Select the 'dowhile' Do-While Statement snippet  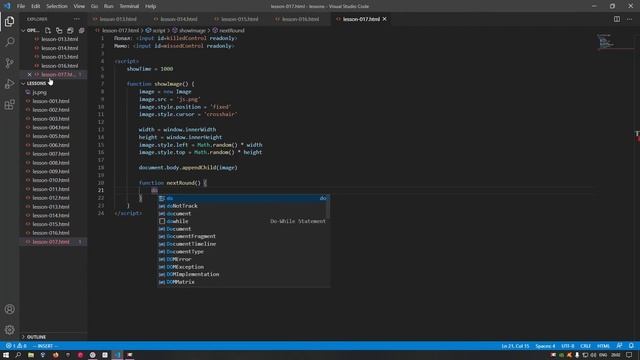(x=243, y=221)
